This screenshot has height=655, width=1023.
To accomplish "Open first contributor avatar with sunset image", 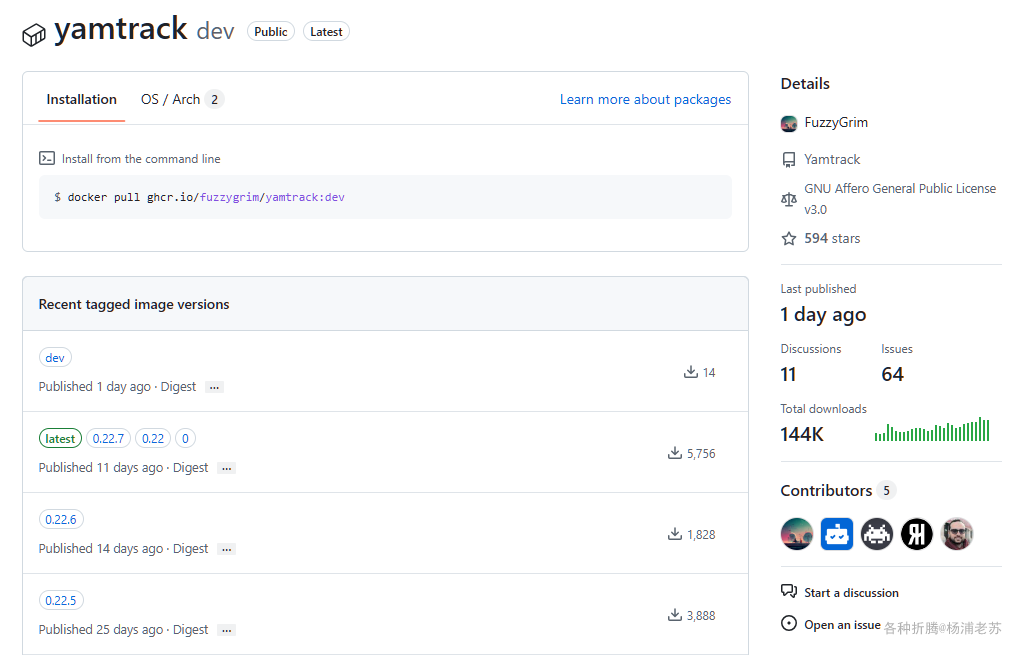I will (x=797, y=534).
